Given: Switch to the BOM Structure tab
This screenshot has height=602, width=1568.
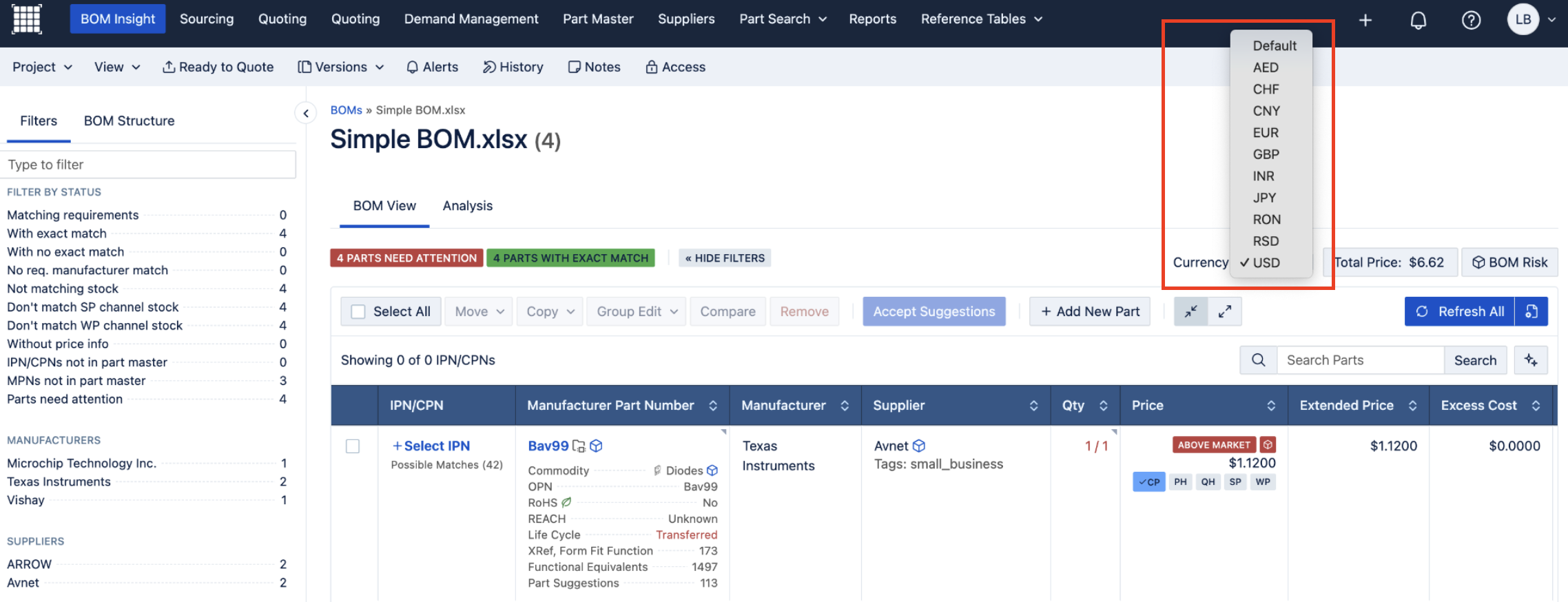Looking at the screenshot, I should coord(129,121).
